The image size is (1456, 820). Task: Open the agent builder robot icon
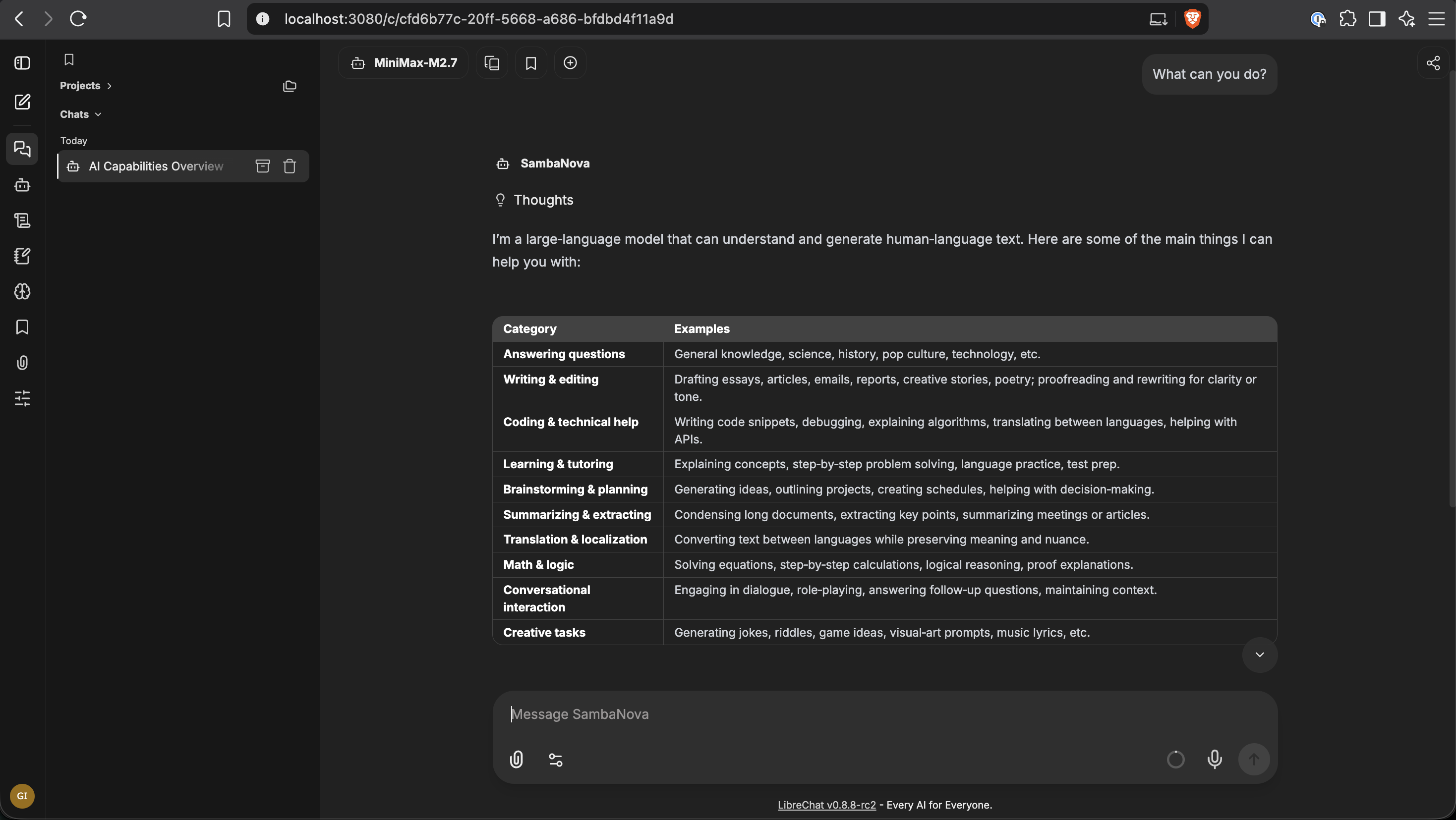tap(22, 185)
